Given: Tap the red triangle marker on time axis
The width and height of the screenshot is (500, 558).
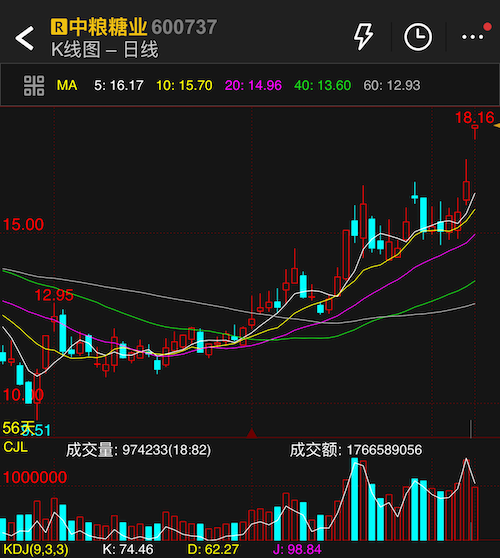Looking at the screenshot, I should pos(252,433).
